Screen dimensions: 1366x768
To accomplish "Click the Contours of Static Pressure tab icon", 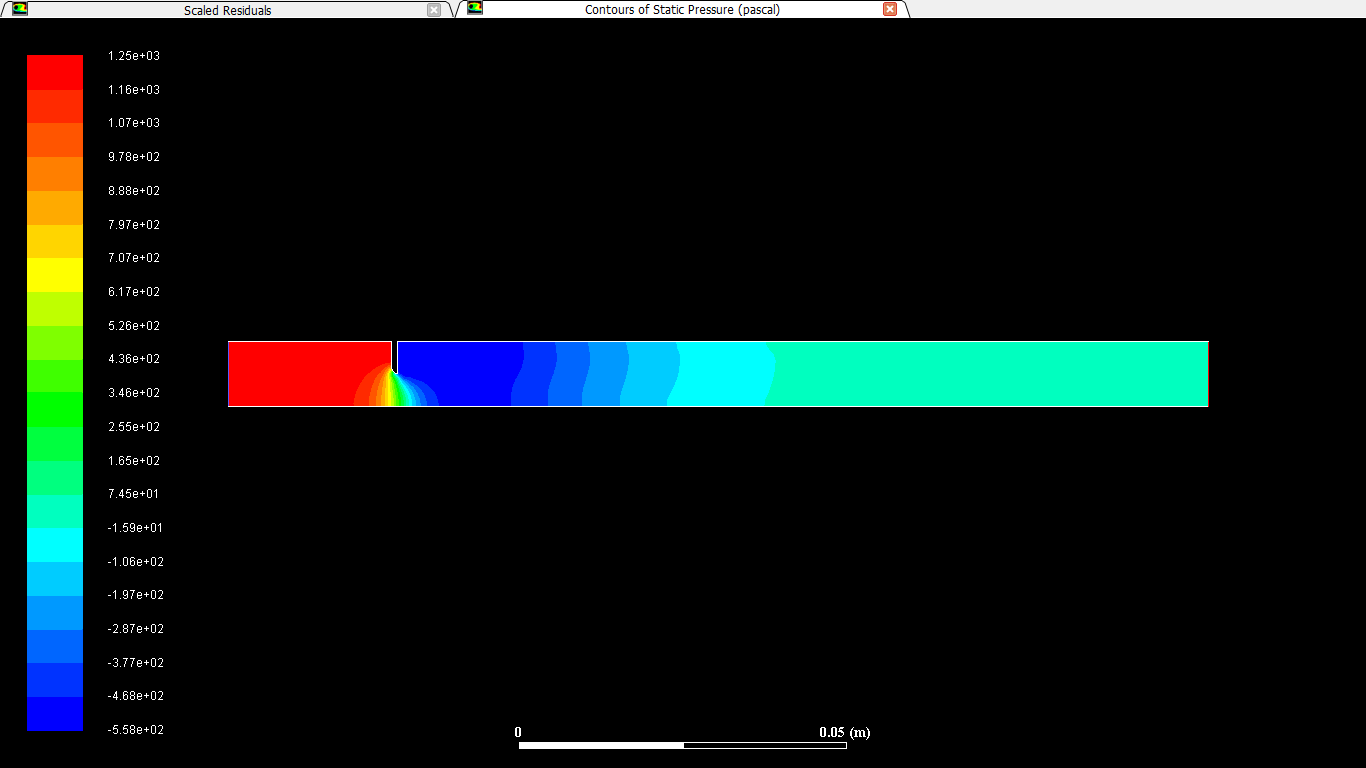I will click(x=475, y=8).
